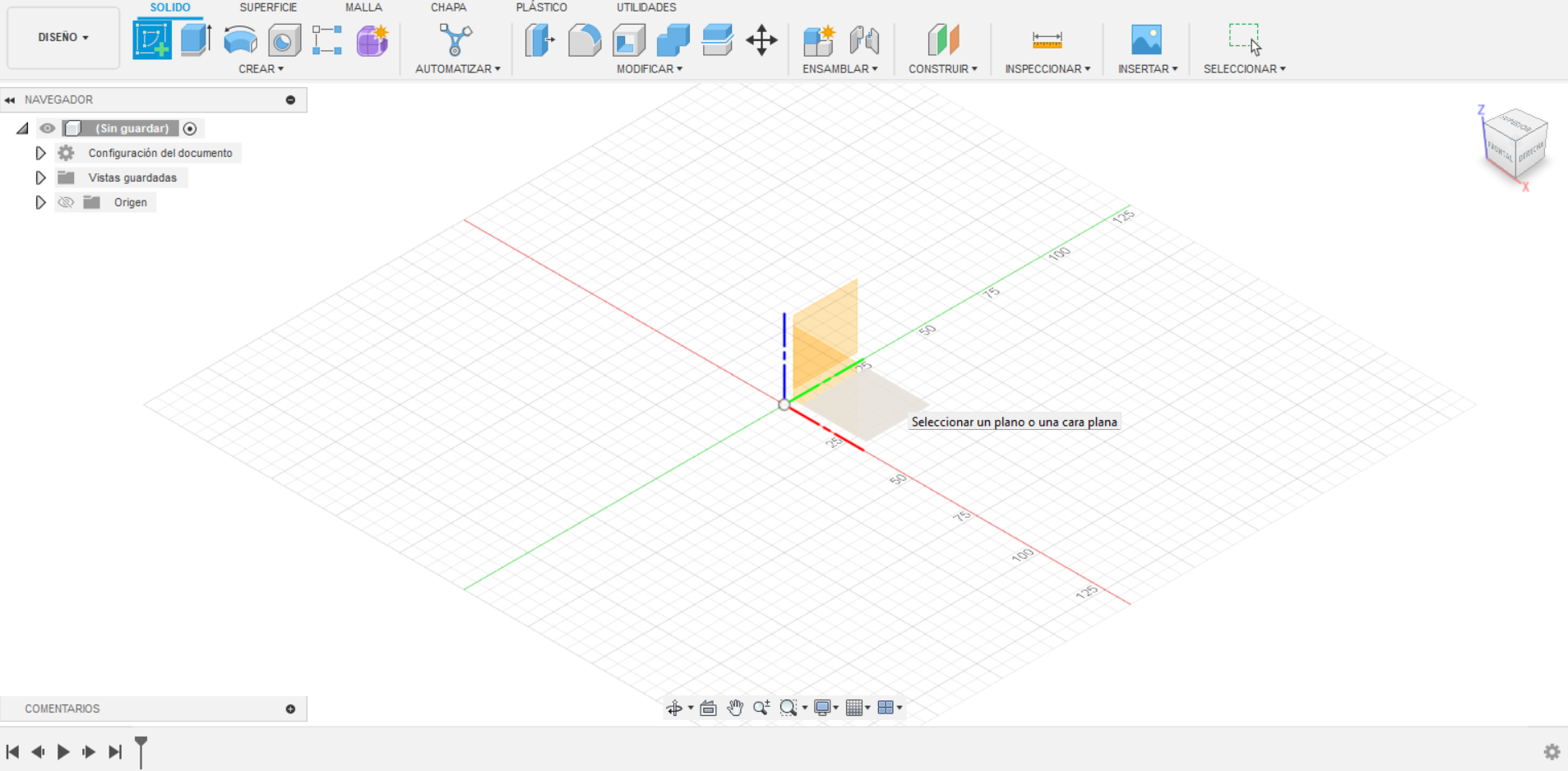Image resolution: width=1568 pixels, height=771 pixels.
Task: Switch to the Plástico tab
Action: (x=541, y=7)
